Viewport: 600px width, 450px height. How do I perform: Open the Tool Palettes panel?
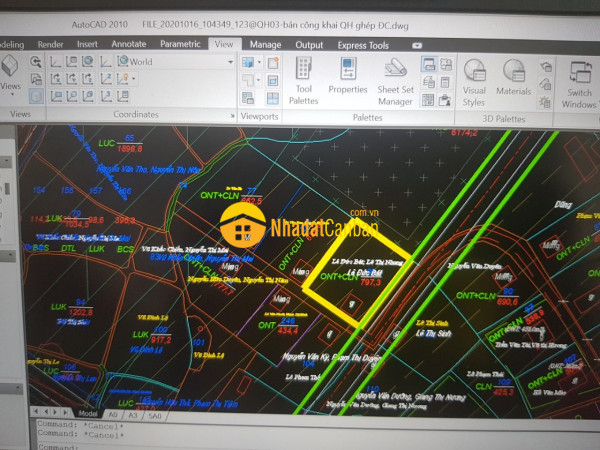pos(304,78)
